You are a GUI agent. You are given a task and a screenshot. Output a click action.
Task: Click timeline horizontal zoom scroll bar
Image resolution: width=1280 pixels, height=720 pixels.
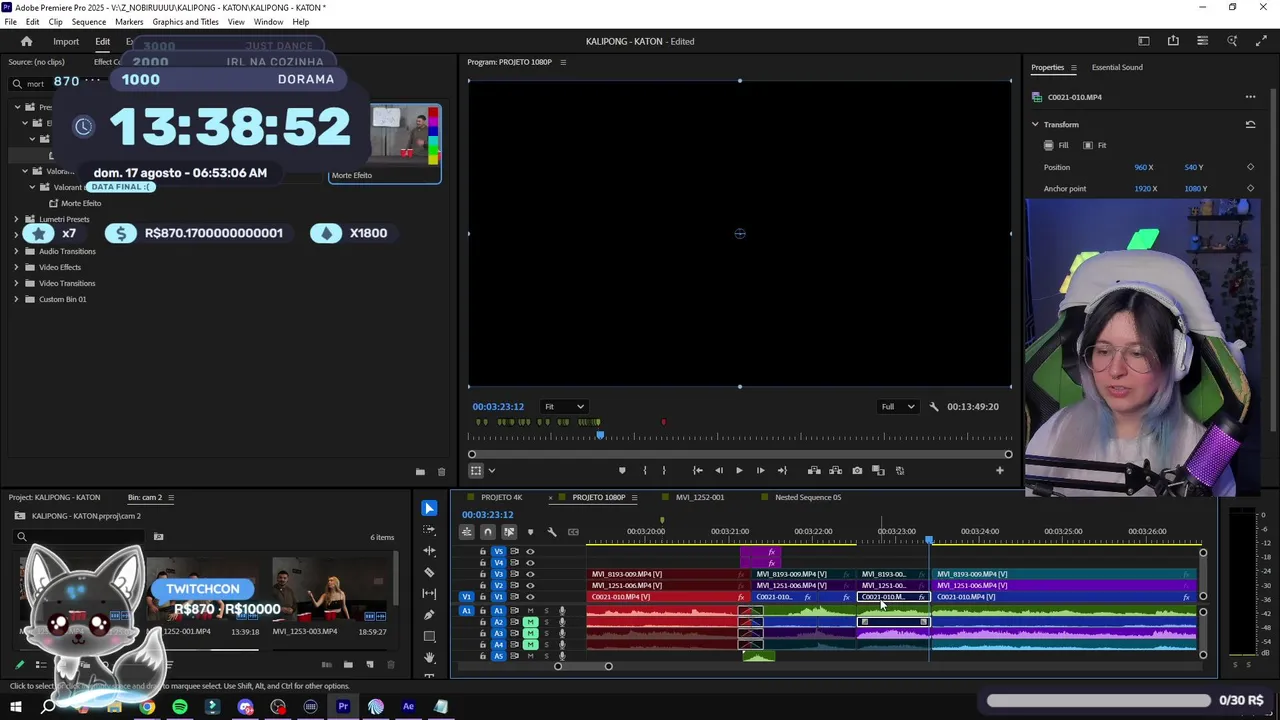583,667
